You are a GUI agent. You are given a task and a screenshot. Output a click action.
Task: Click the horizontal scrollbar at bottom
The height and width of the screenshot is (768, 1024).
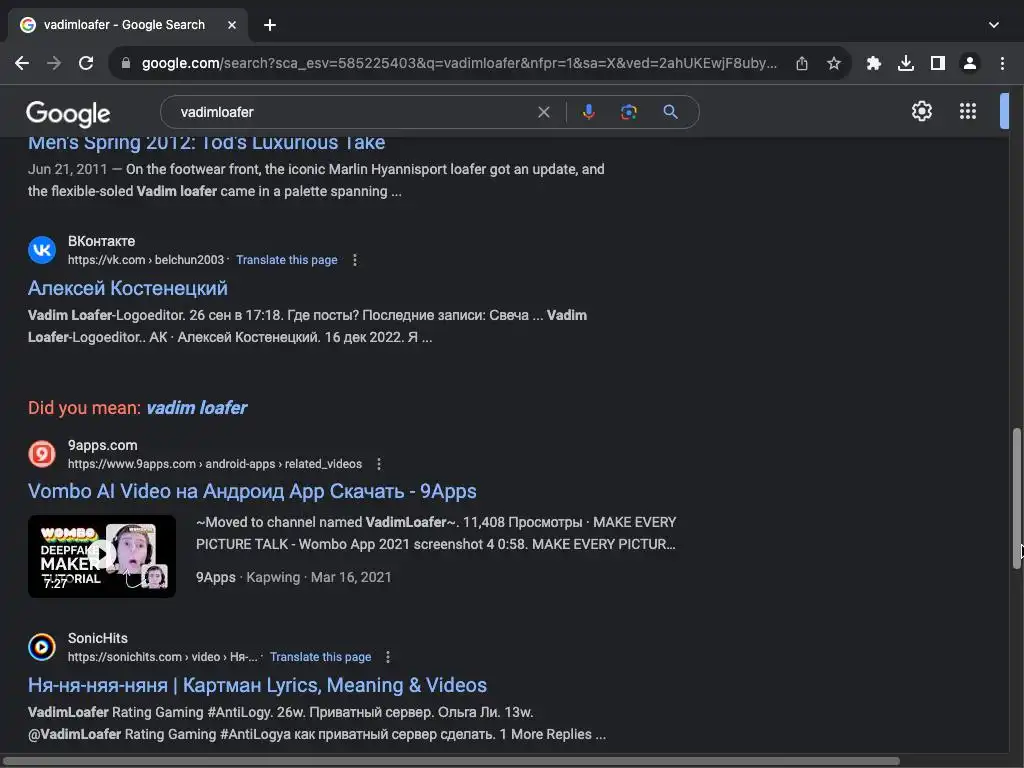pos(452,761)
